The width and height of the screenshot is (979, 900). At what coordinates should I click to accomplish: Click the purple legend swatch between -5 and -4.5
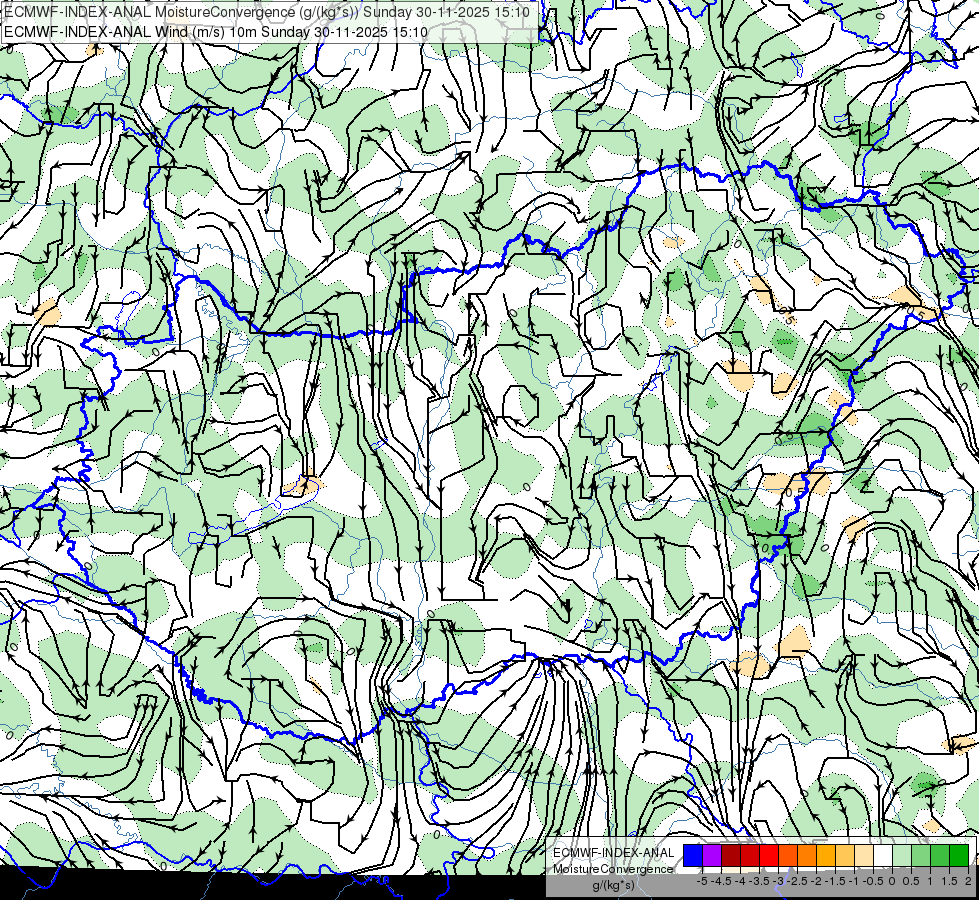click(x=712, y=856)
